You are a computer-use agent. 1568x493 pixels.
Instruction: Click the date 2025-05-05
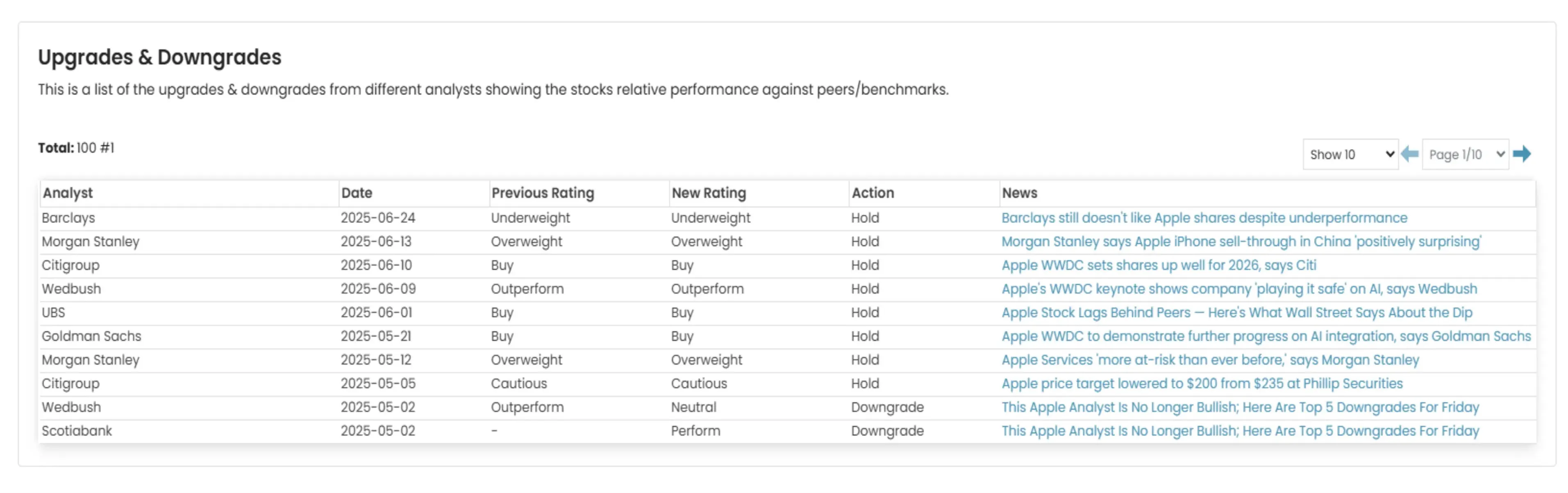click(378, 384)
